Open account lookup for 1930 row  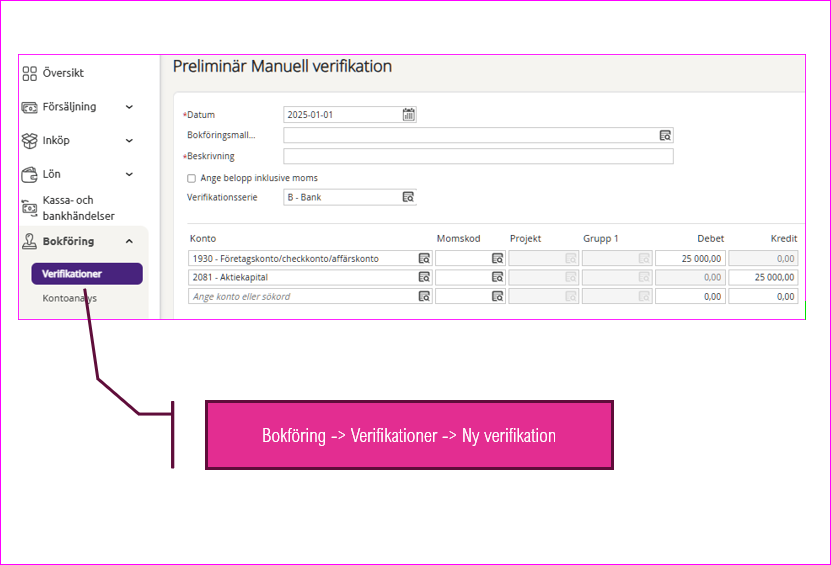point(425,259)
